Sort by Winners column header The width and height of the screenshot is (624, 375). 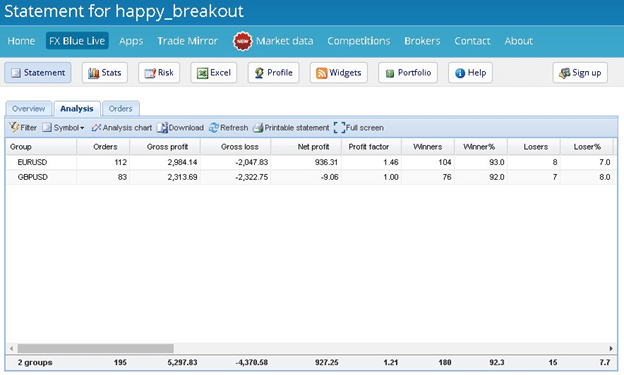click(428, 146)
